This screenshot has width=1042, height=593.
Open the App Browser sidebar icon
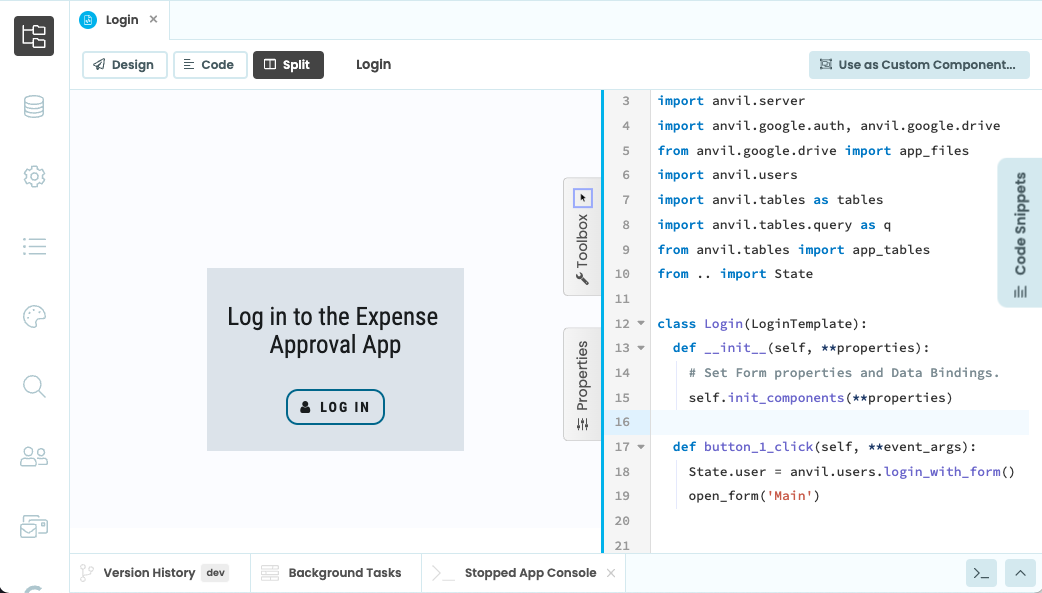coord(34,36)
